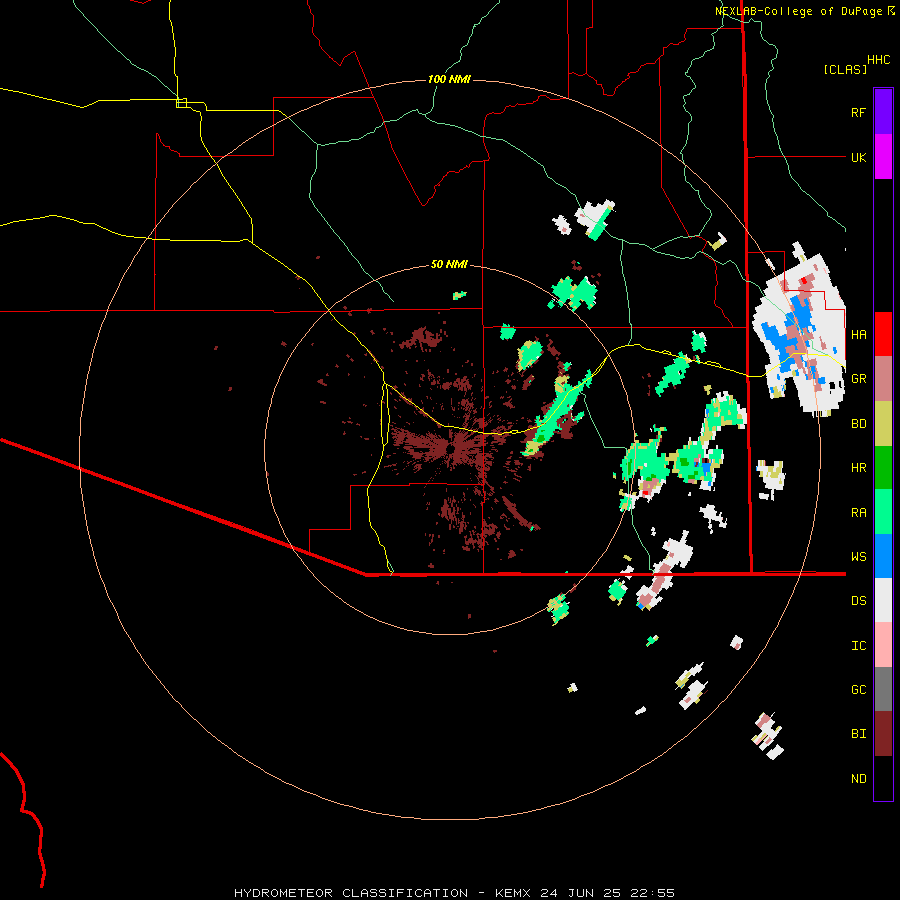Click the GC legend label
900x900 pixels.
pyautogui.click(x=858, y=690)
